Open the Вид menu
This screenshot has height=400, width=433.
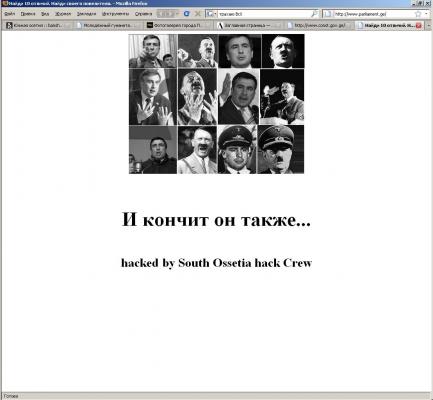(x=45, y=14)
